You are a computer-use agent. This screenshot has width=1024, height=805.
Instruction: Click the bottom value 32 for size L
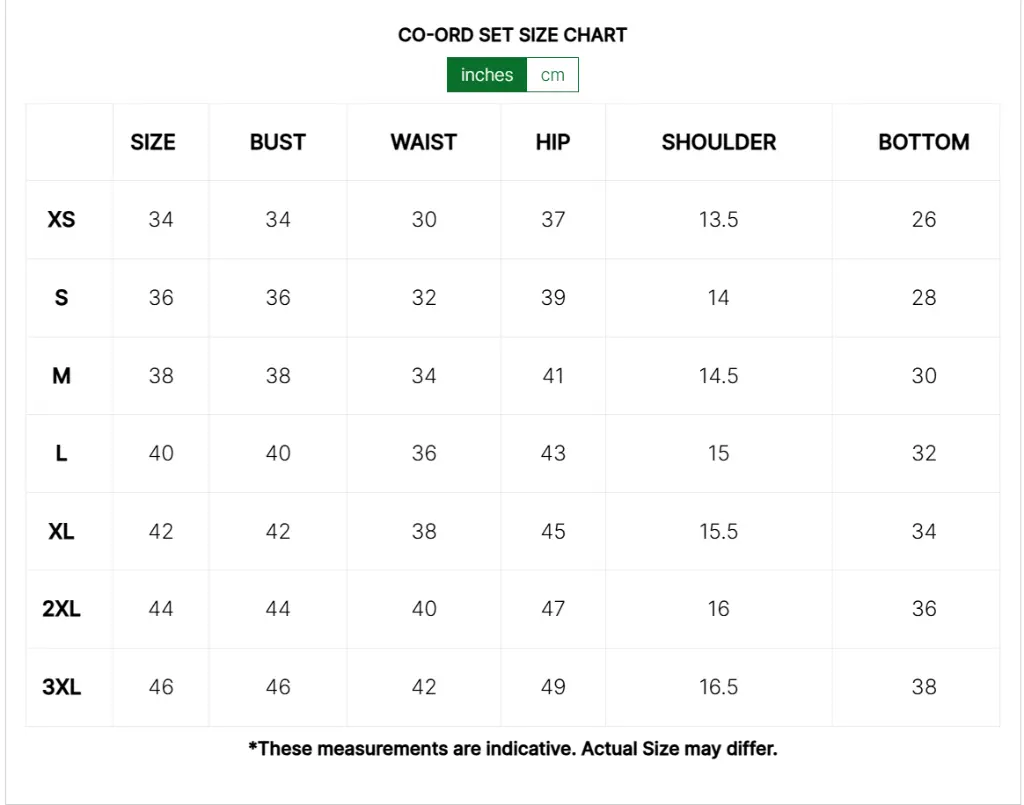[923, 453]
